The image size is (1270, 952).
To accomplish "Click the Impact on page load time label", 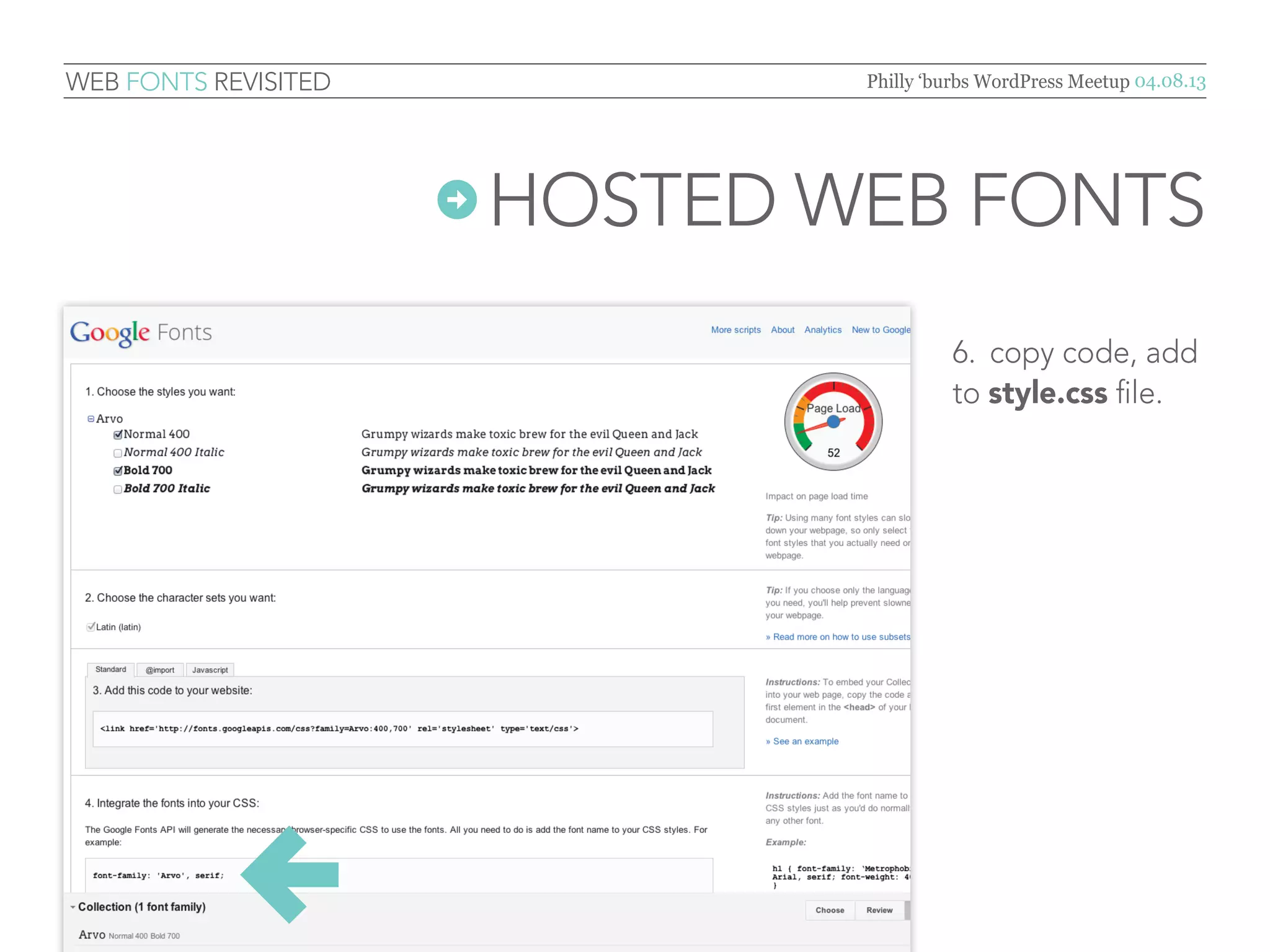I will point(816,496).
